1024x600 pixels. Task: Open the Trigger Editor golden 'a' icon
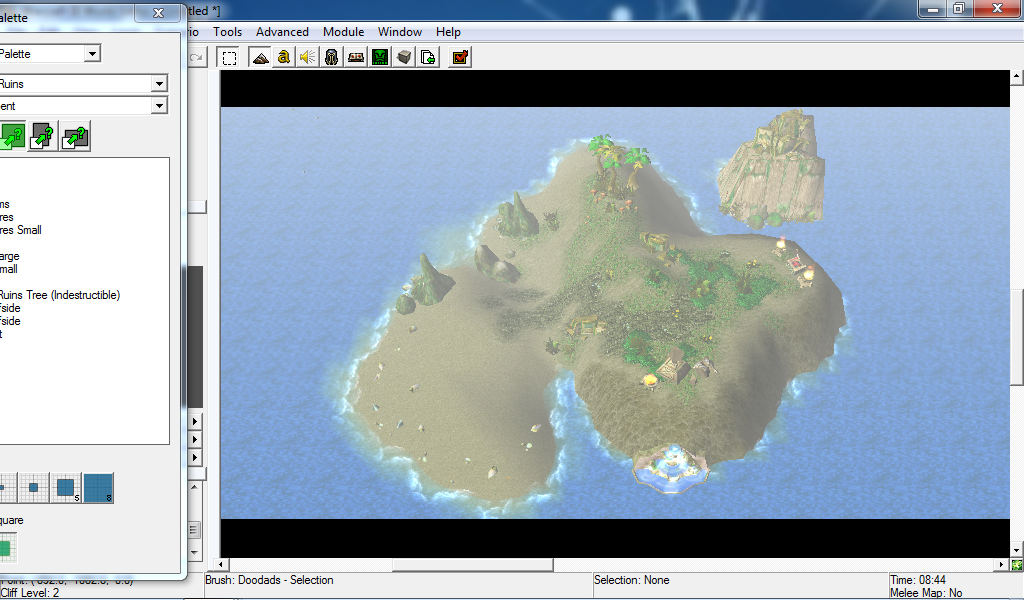click(x=283, y=57)
